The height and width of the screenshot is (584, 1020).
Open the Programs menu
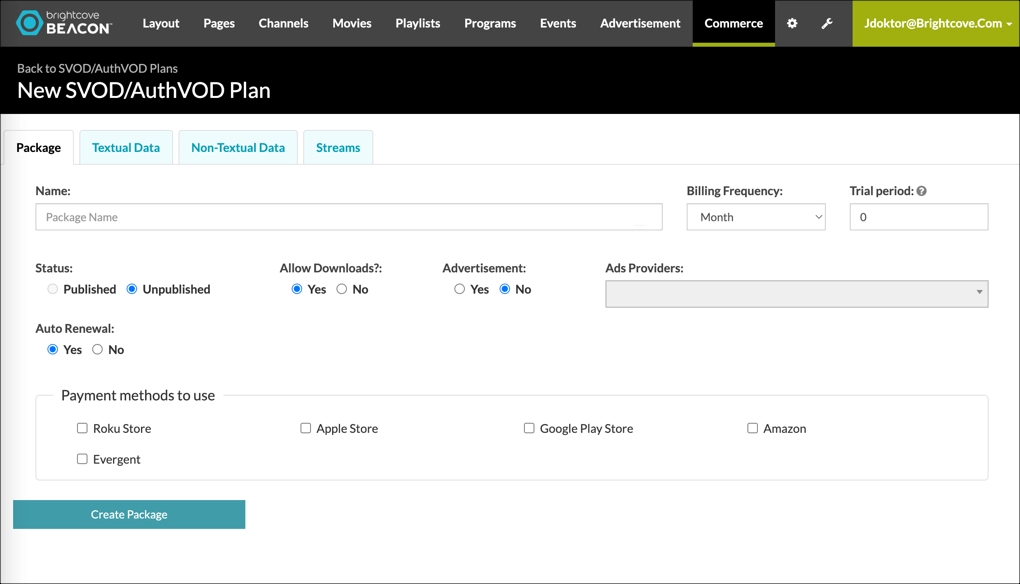(490, 23)
